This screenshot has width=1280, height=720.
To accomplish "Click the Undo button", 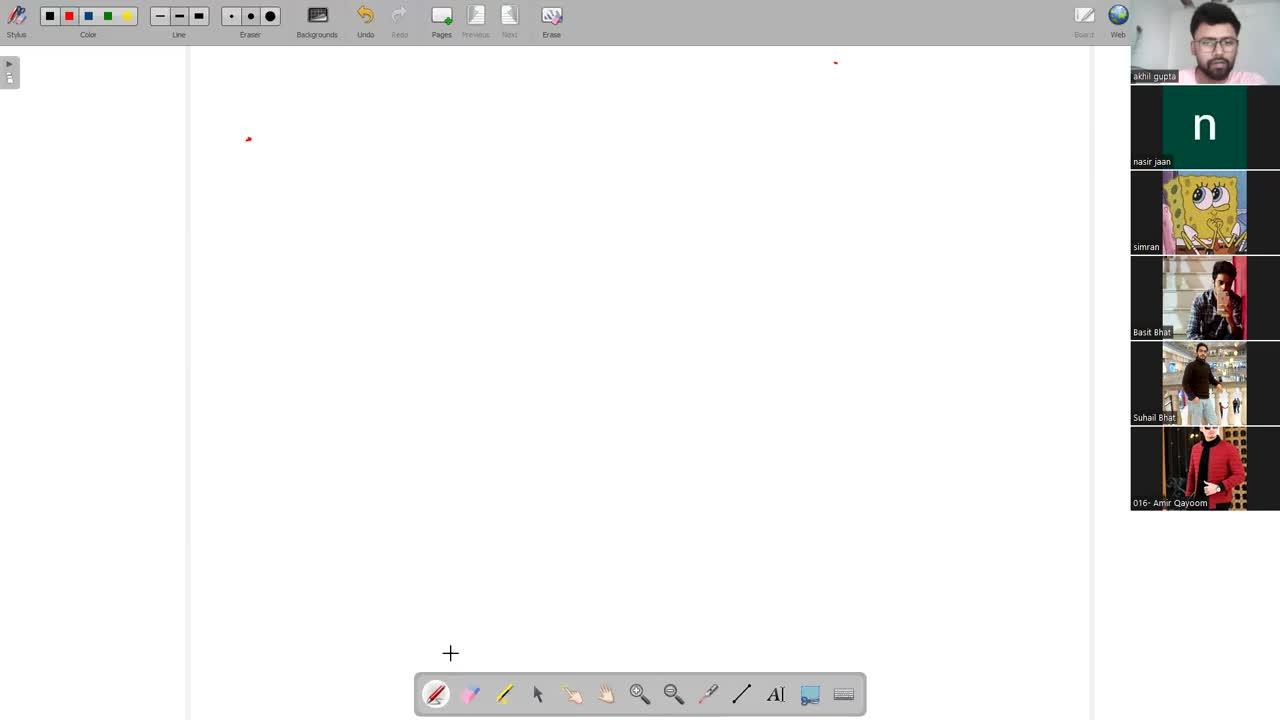I will 365,21.
